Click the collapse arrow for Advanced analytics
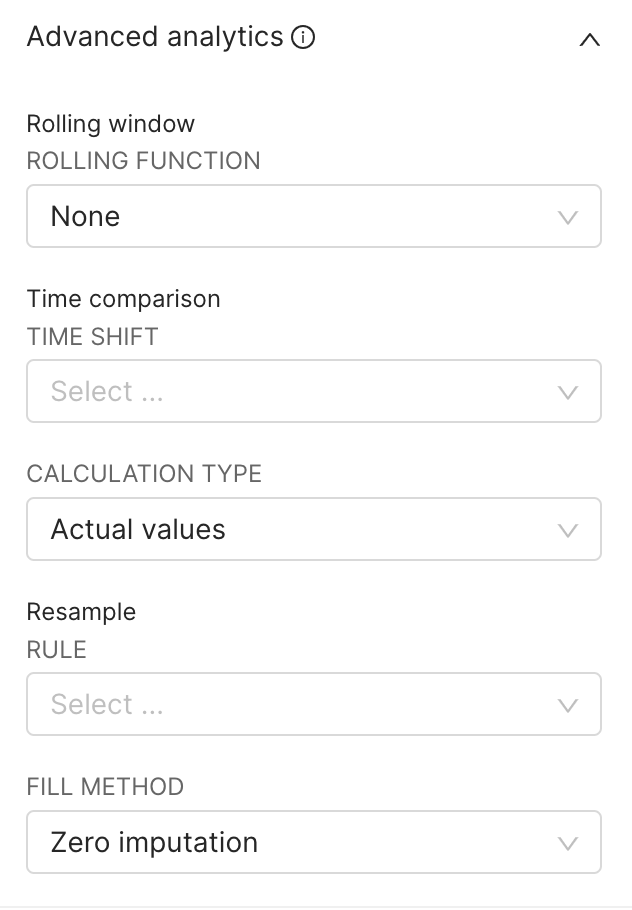Screen dimensions: 632x910 590,40
